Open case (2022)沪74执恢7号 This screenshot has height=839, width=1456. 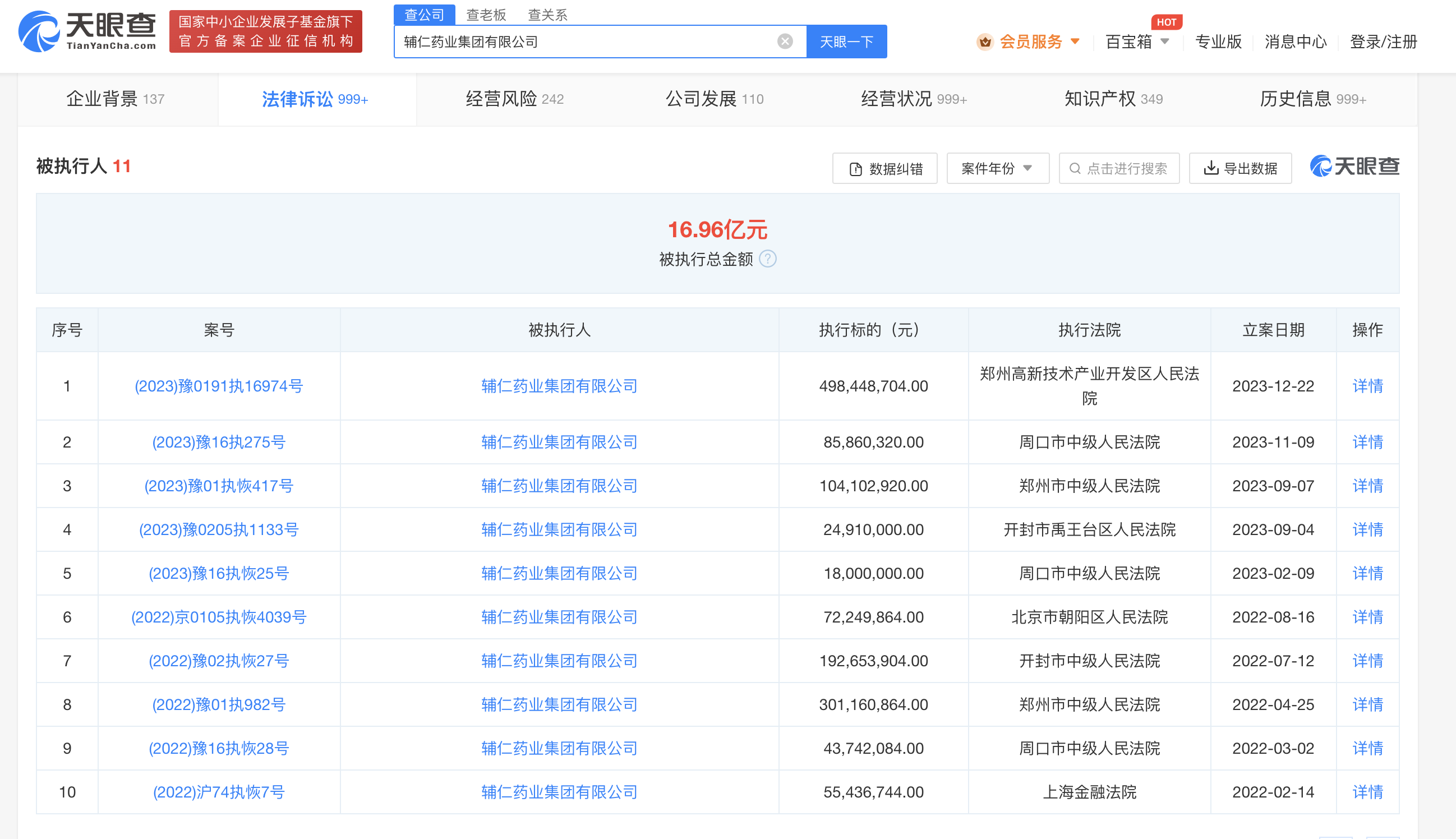point(219,792)
